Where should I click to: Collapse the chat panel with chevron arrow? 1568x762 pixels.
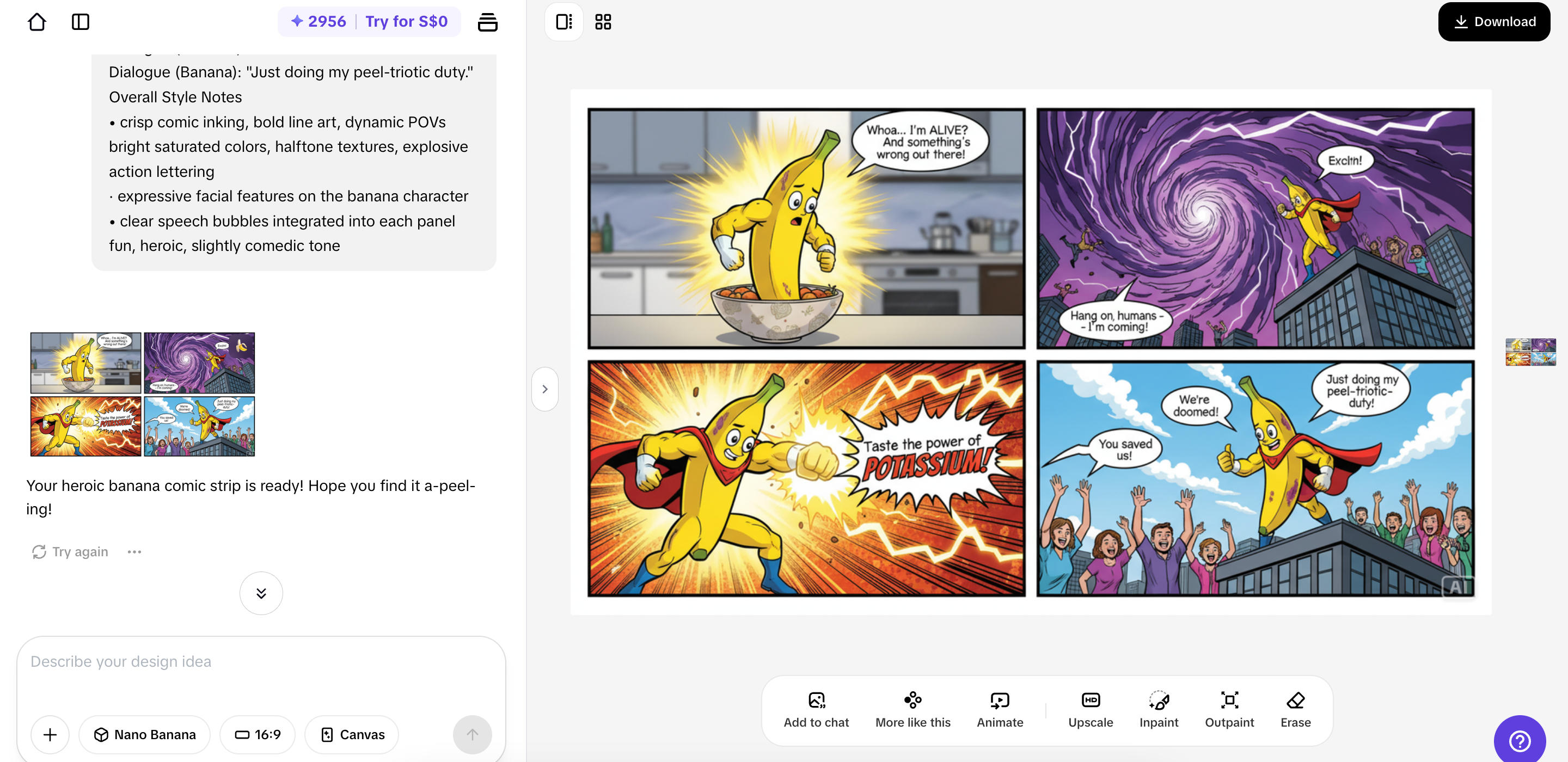(545, 389)
